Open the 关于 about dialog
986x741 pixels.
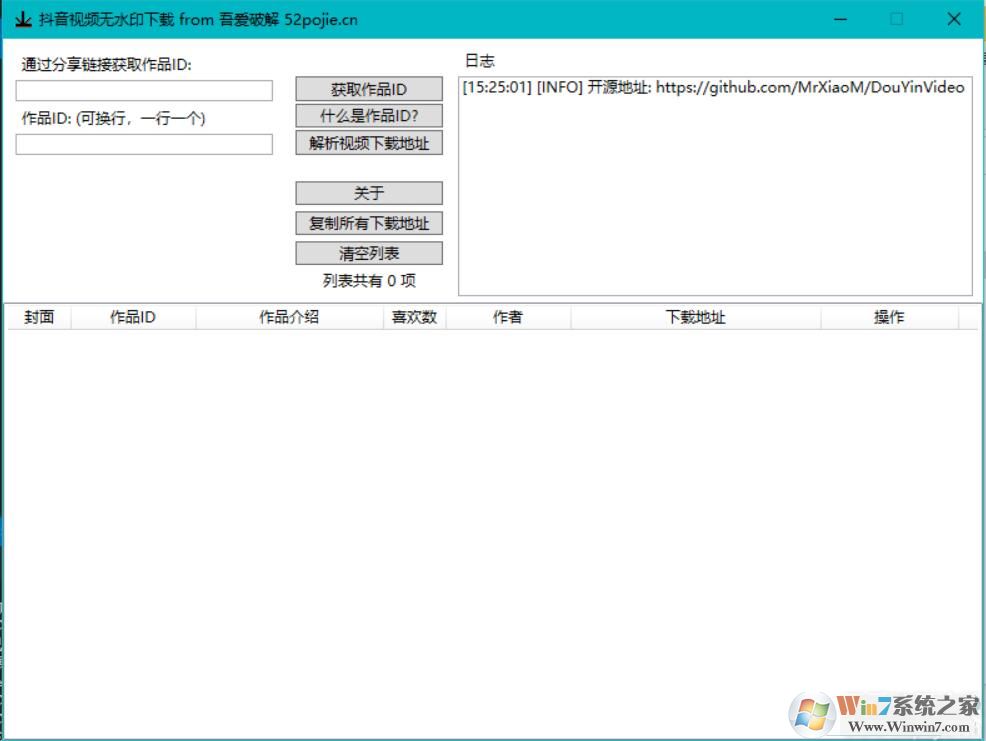tap(368, 192)
